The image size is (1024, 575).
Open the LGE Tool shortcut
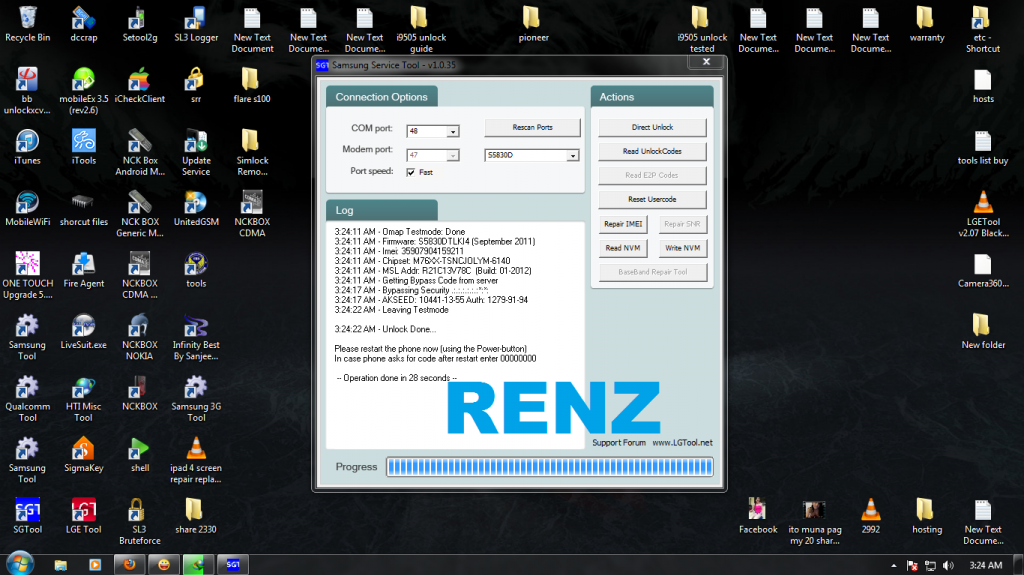pyautogui.click(x=84, y=516)
